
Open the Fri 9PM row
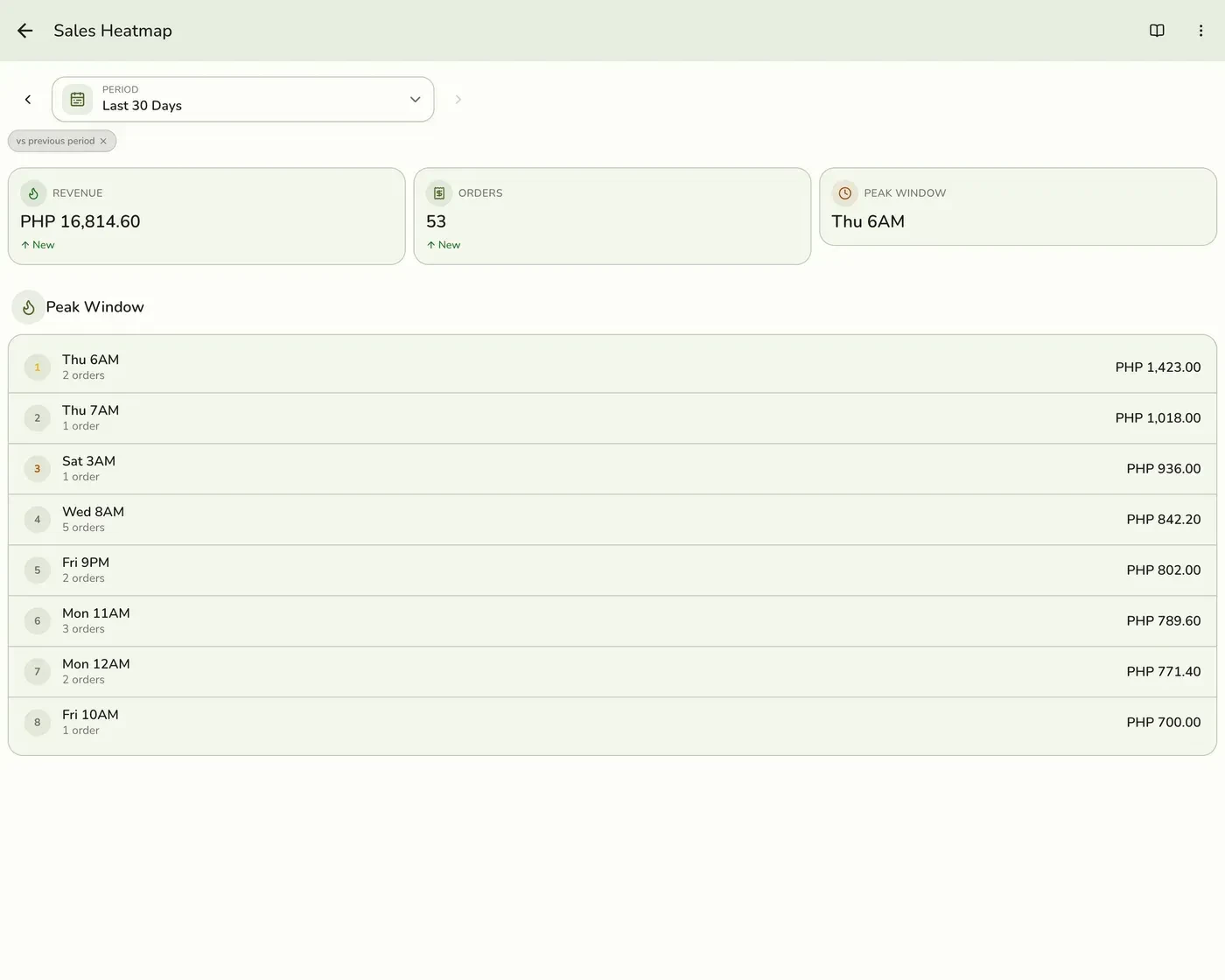pyautogui.click(x=612, y=570)
